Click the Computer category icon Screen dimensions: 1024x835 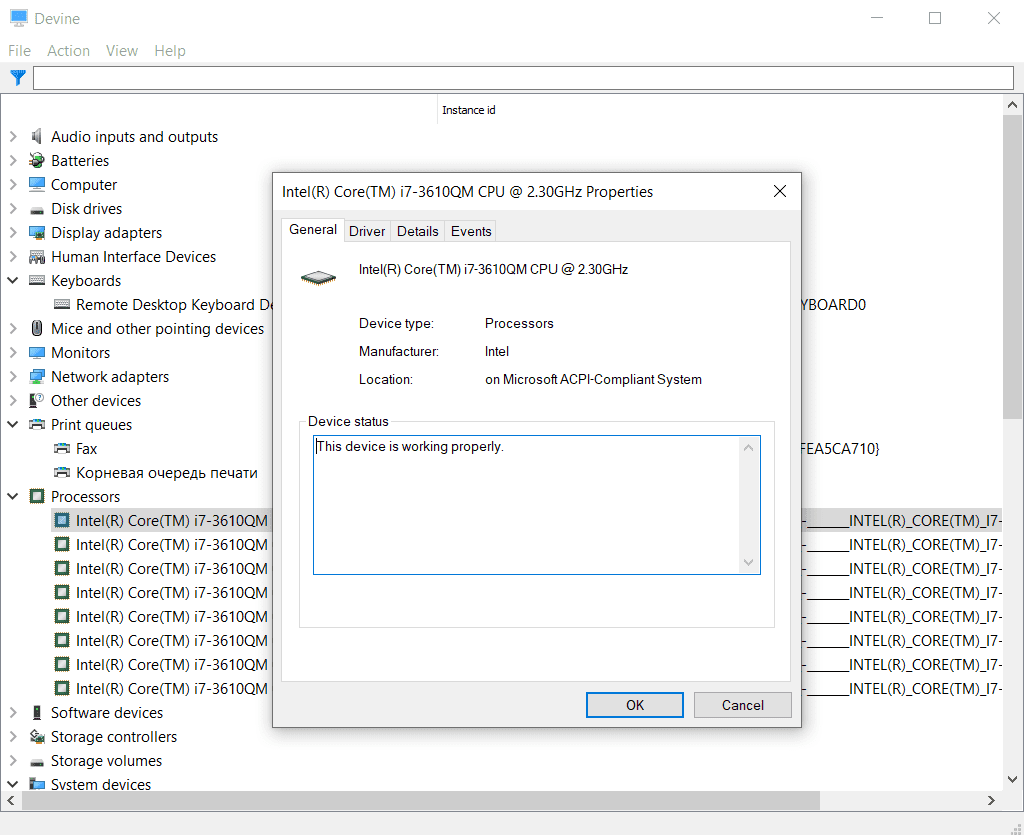(x=37, y=185)
